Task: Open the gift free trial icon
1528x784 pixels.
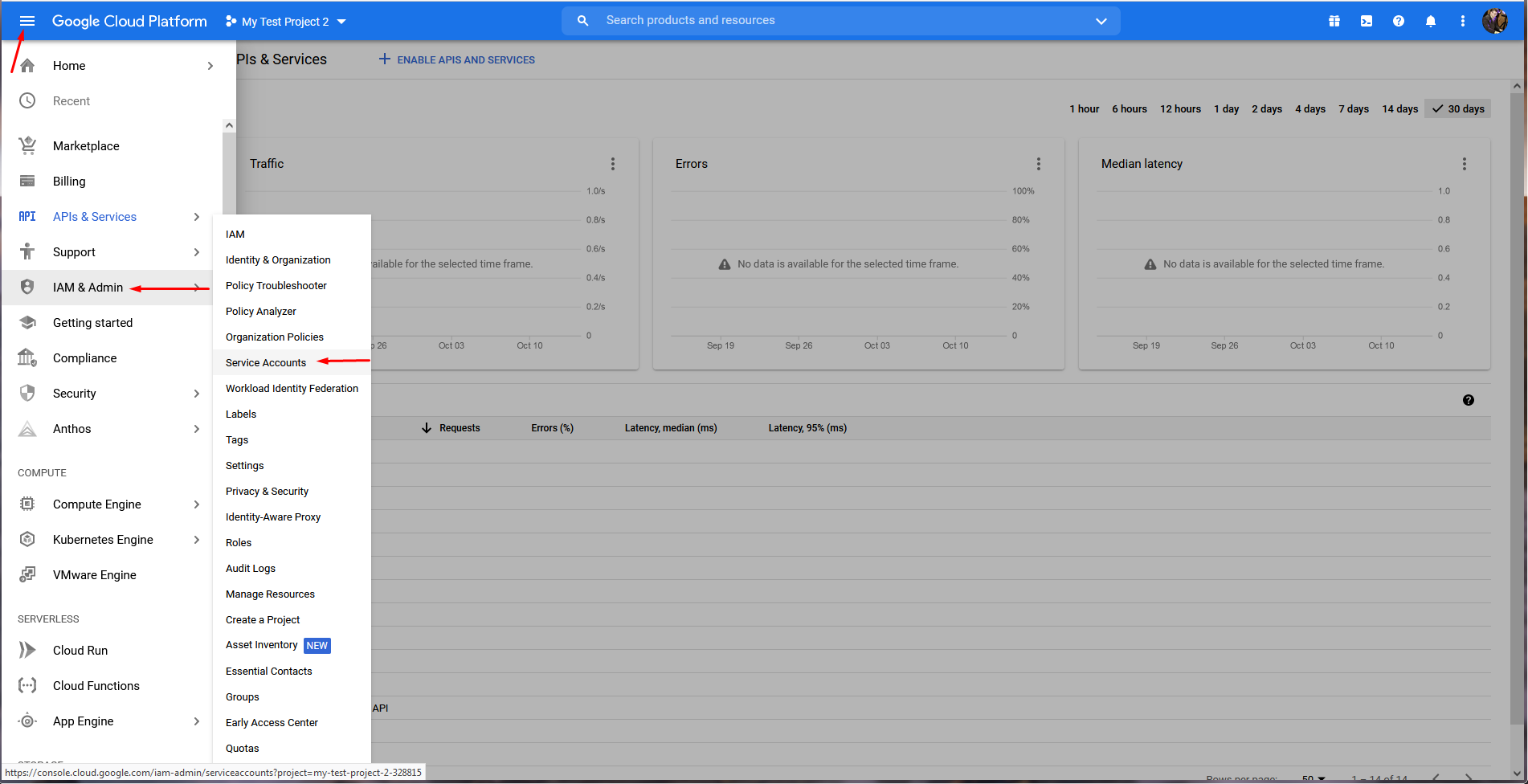Action: pos(1334,21)
